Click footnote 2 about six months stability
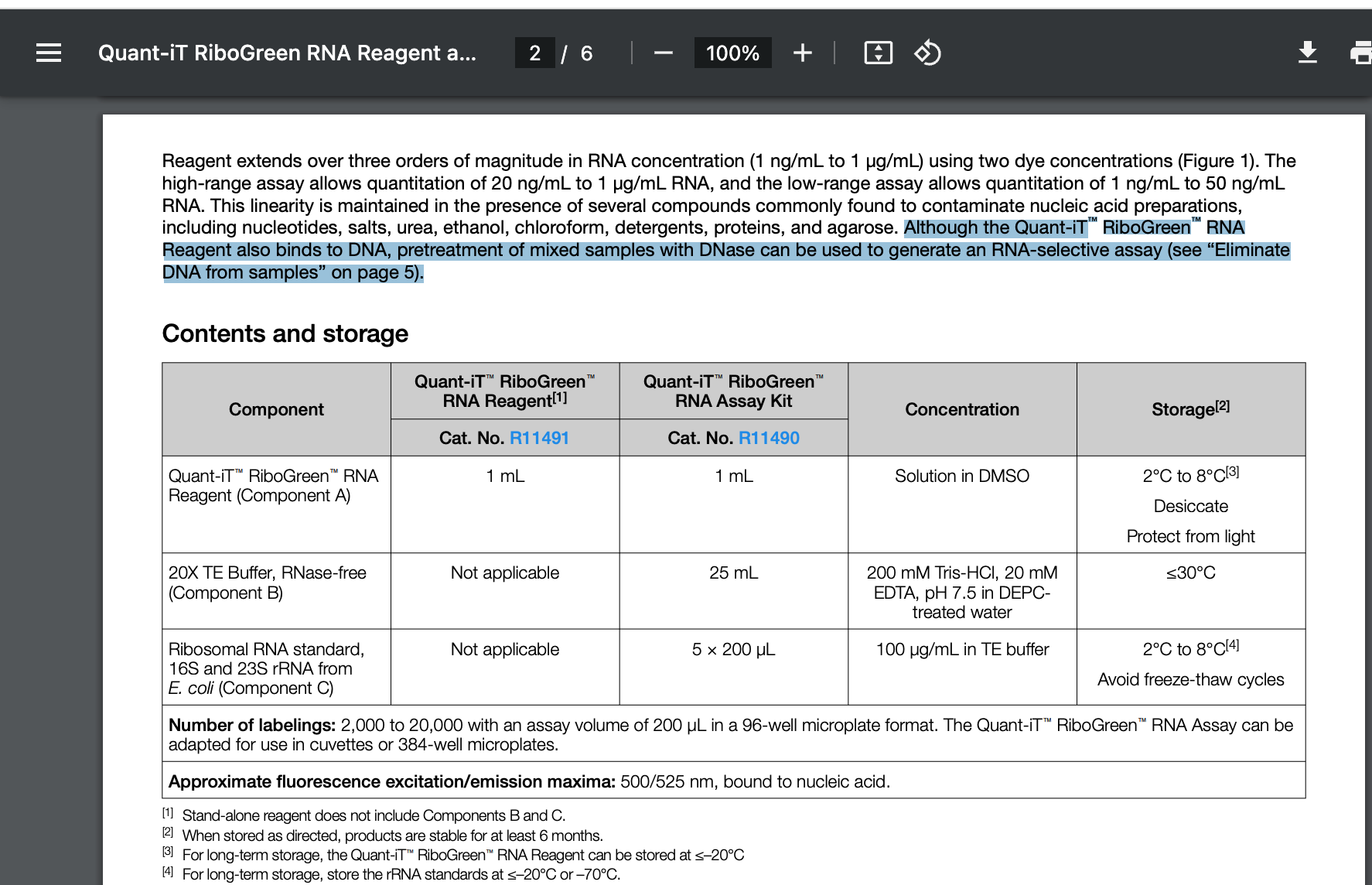This screenshot has width=1372, height=885. (x=383, y=835)
